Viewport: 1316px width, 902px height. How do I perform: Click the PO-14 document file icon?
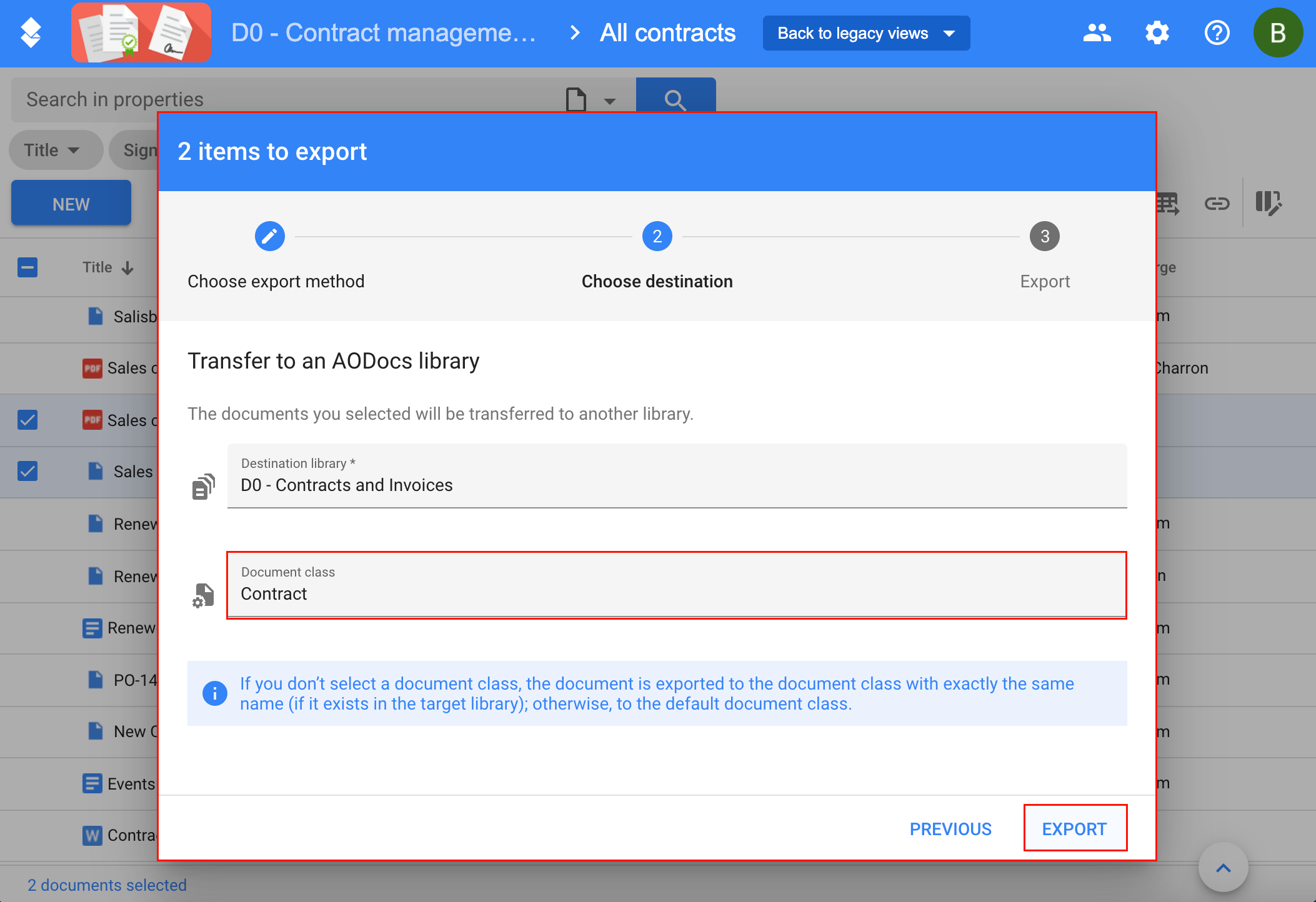click(95, 680)
